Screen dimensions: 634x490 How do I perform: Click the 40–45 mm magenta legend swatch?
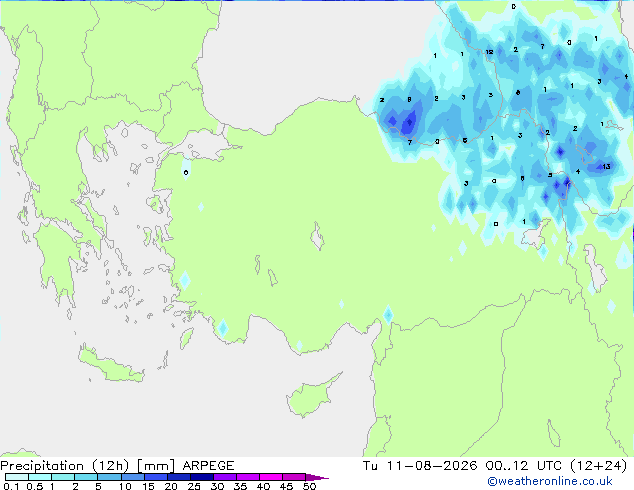click(271, 477)
